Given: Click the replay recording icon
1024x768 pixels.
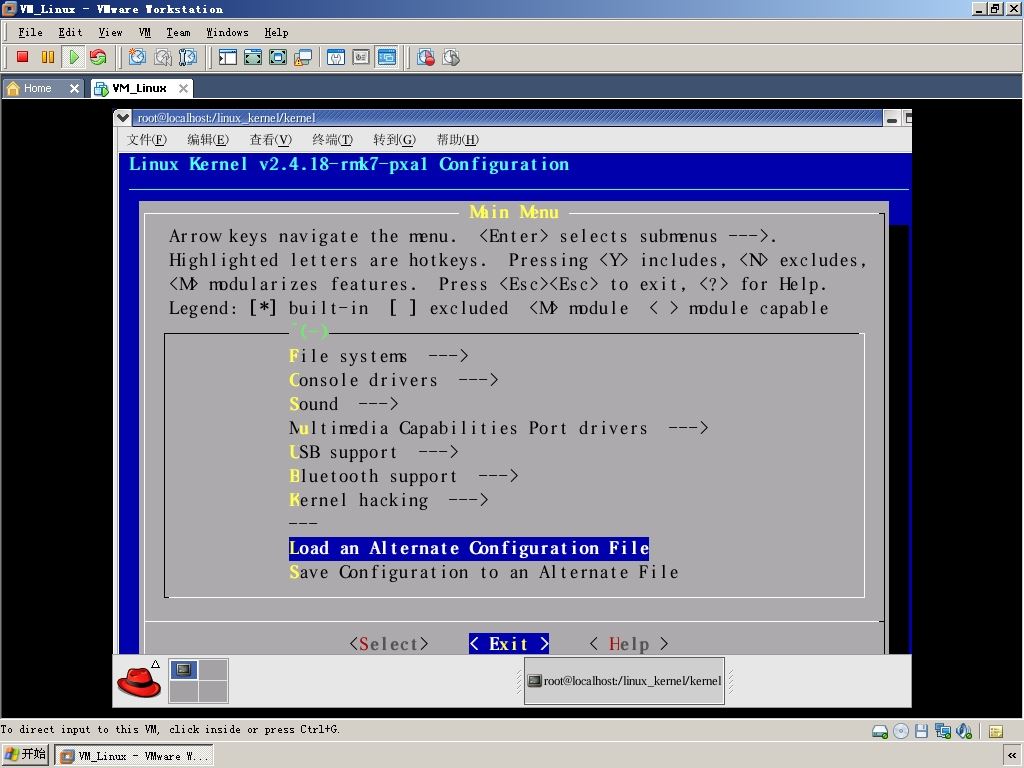Looking at the screenshot, I should (x=451, y=57).
